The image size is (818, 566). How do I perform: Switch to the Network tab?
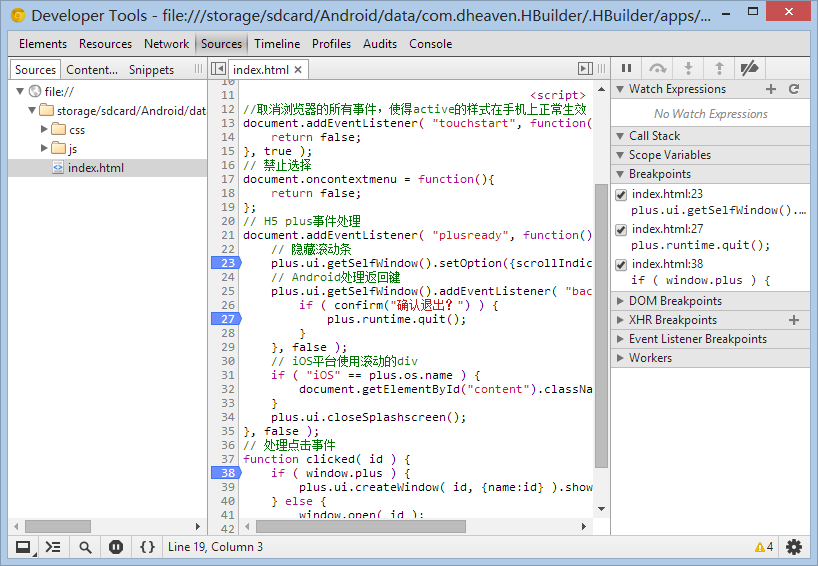point(166,44)
